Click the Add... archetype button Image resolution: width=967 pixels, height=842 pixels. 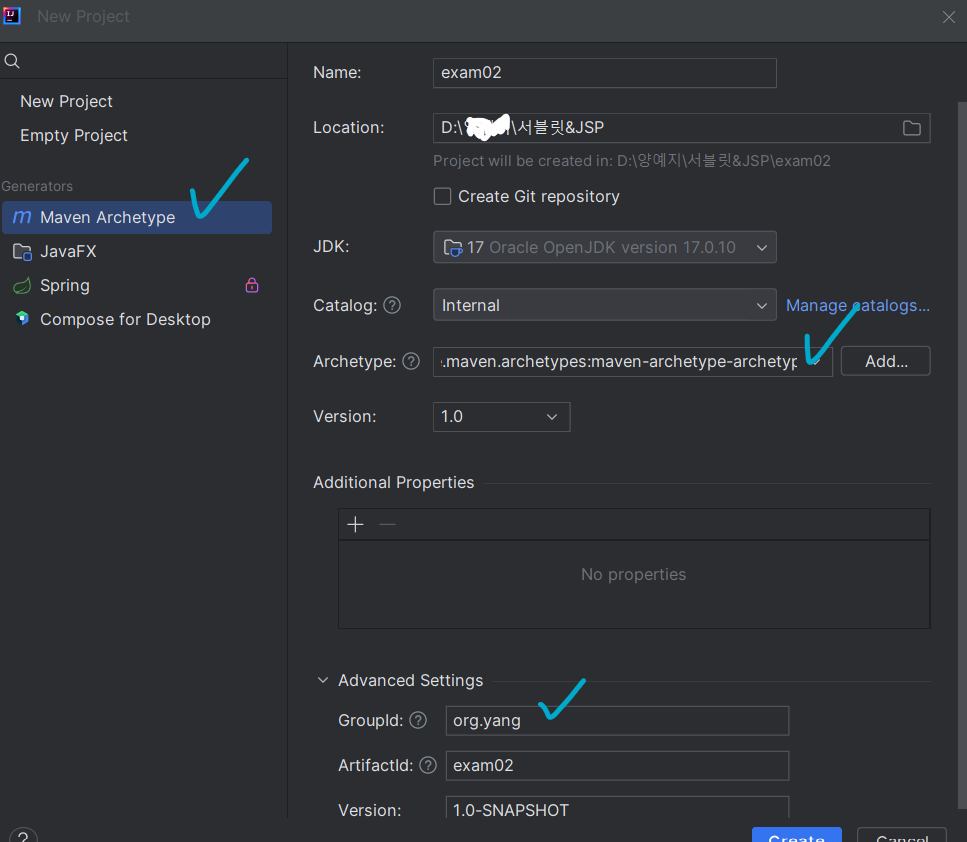tap(886, 361)
